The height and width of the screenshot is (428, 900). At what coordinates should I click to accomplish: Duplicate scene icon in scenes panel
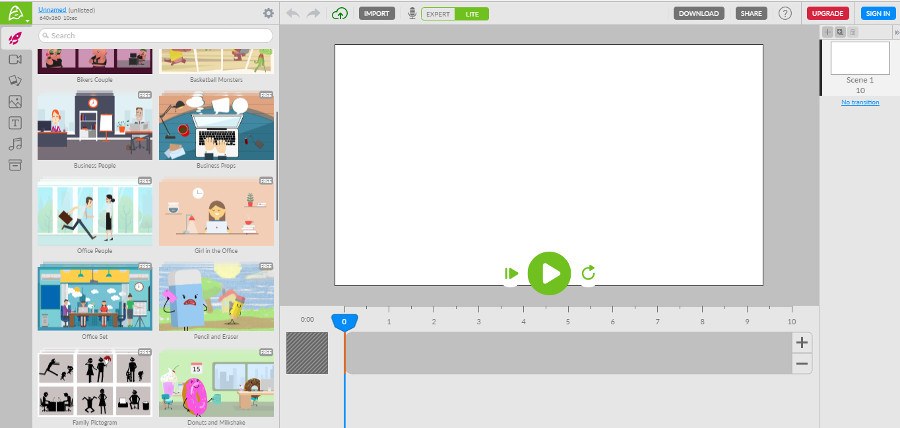pos(840,32)
